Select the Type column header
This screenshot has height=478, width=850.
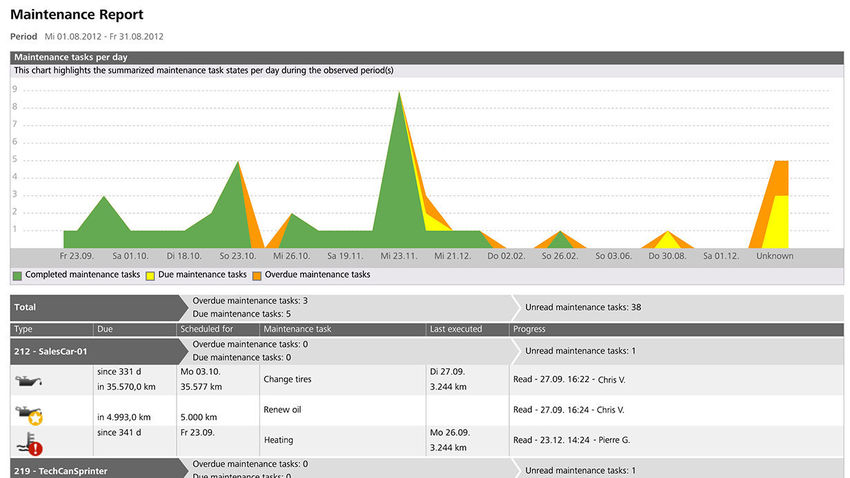[x=51, y=329]
